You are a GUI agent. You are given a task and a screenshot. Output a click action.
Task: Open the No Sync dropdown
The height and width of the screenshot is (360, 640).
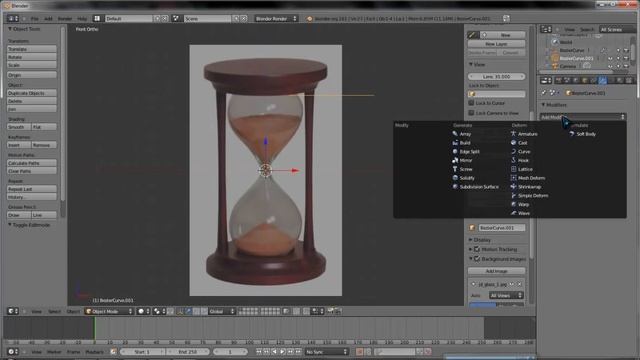(x=327, y=351)
